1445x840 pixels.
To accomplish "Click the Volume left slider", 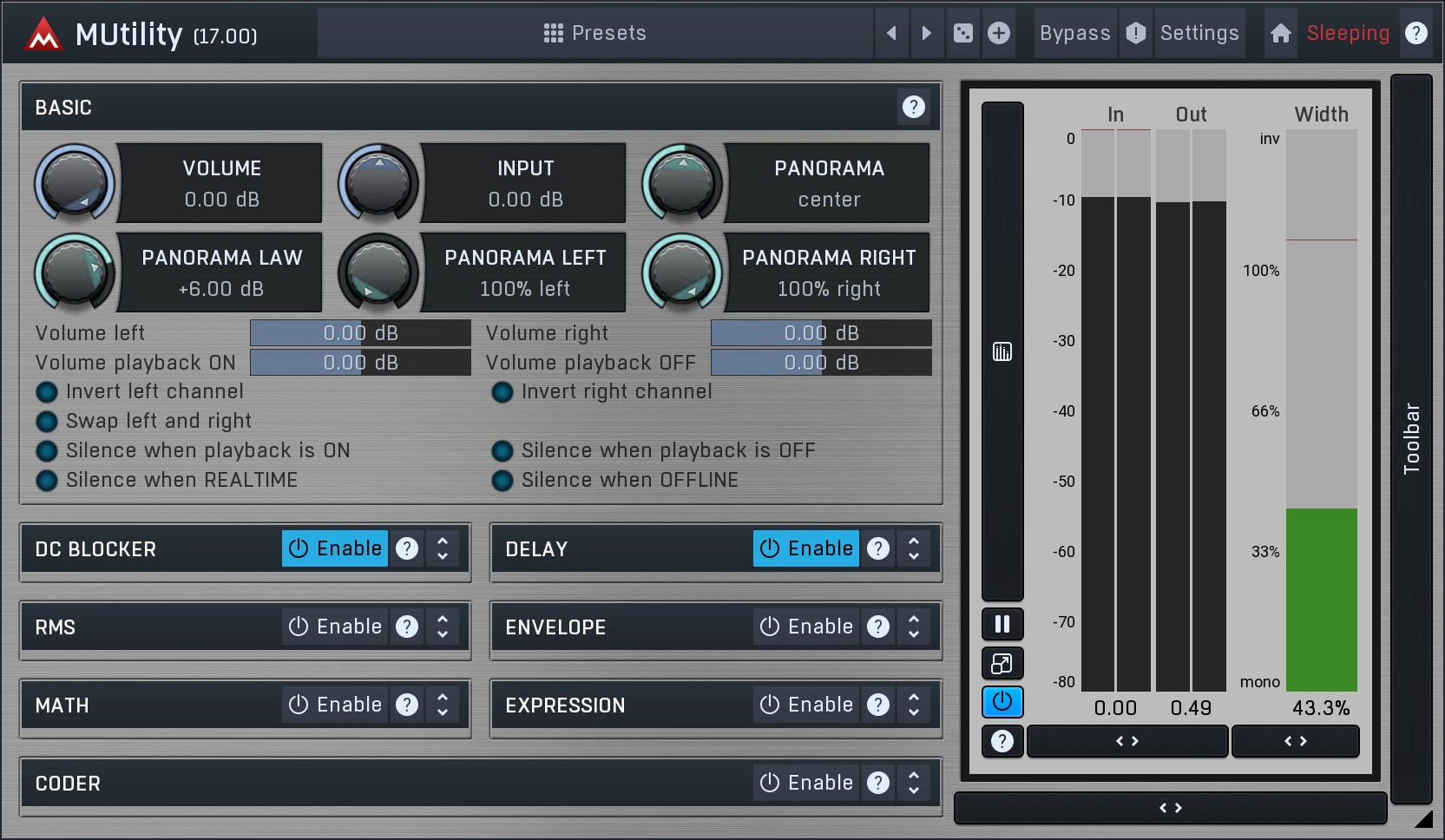I will pos(360,333).
